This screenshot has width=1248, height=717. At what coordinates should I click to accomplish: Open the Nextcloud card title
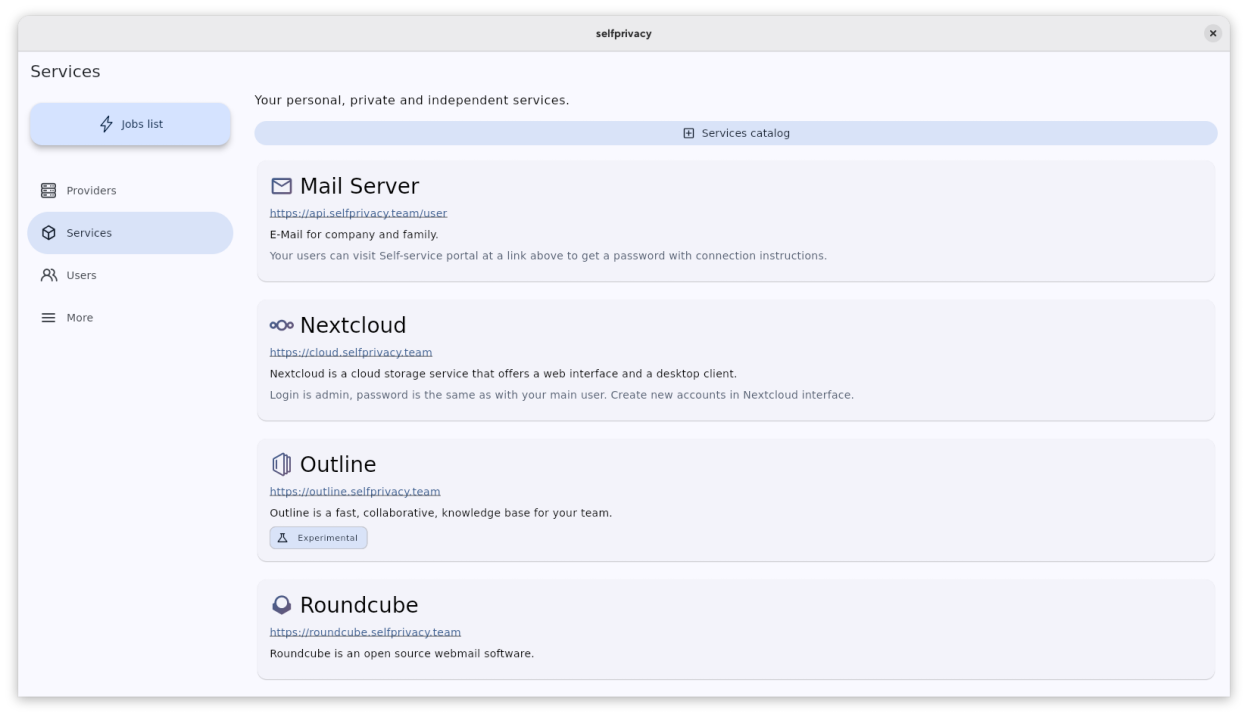click(x=353, y=325)
